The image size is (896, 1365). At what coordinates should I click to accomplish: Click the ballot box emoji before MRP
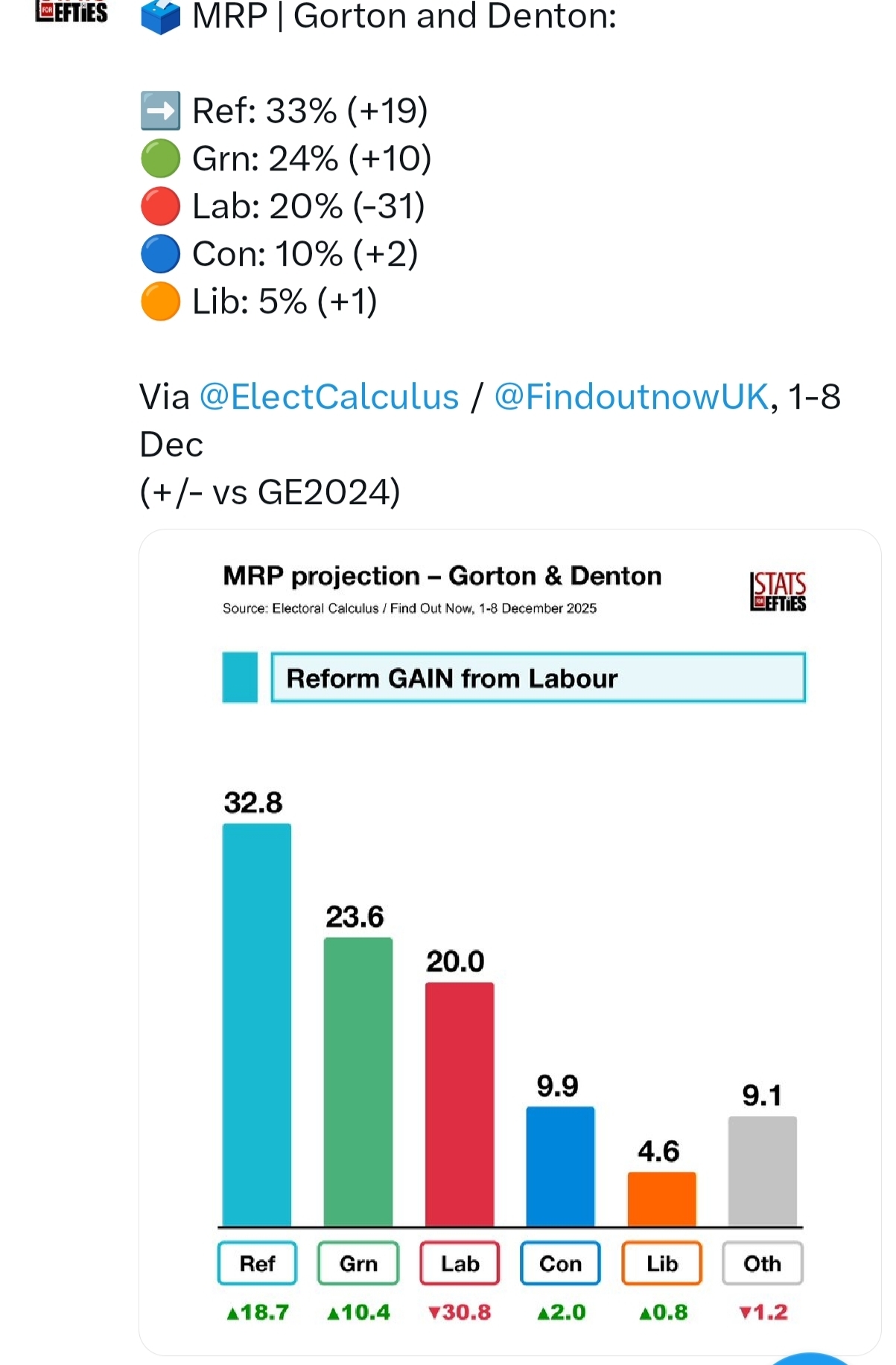coord(160,16)
